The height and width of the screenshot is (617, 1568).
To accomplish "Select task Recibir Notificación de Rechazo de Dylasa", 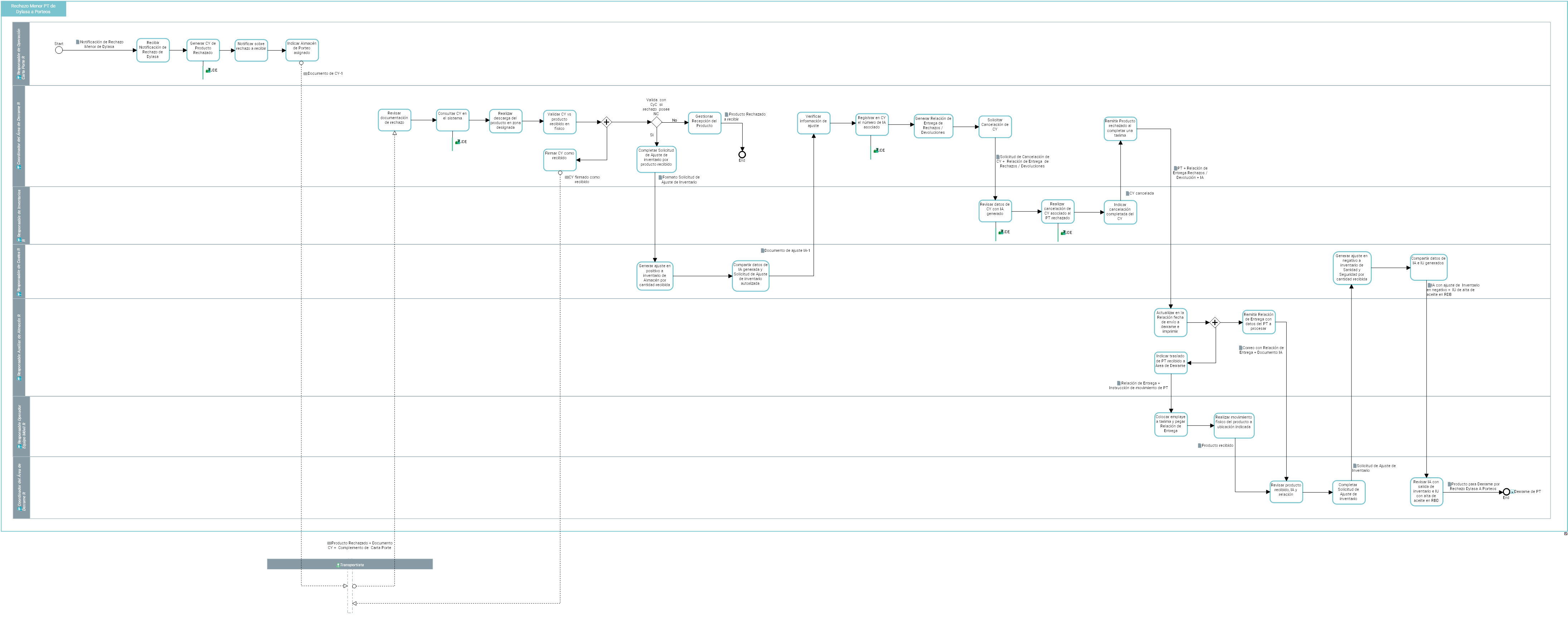I will [153, 50].
